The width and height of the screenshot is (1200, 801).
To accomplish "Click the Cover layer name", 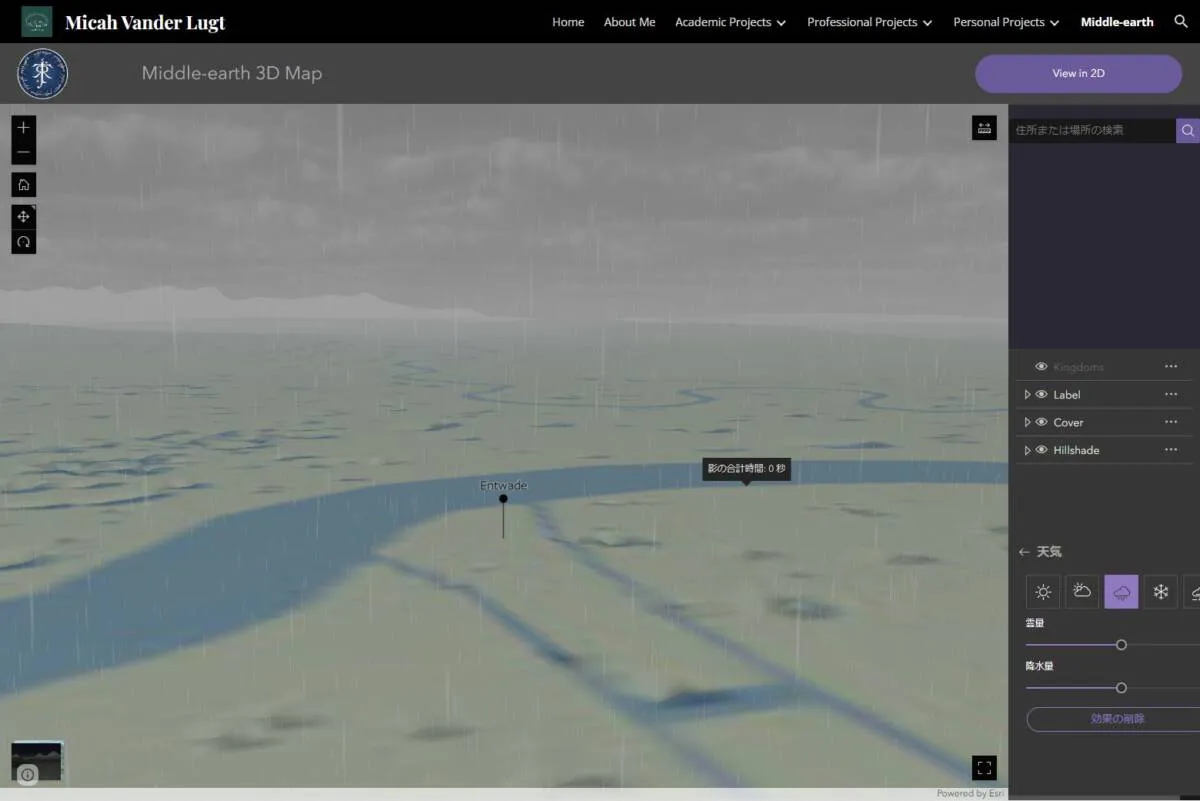I will tap(1068, 422).
